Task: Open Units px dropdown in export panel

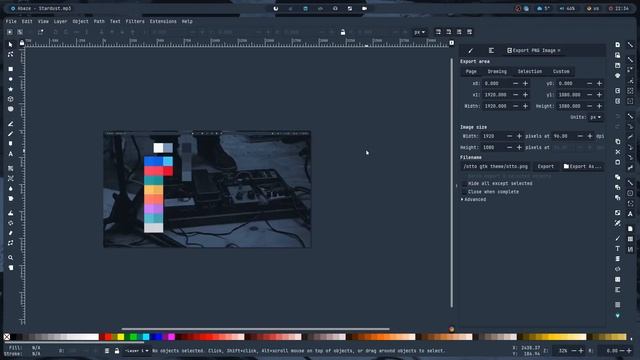Action: 596,117
